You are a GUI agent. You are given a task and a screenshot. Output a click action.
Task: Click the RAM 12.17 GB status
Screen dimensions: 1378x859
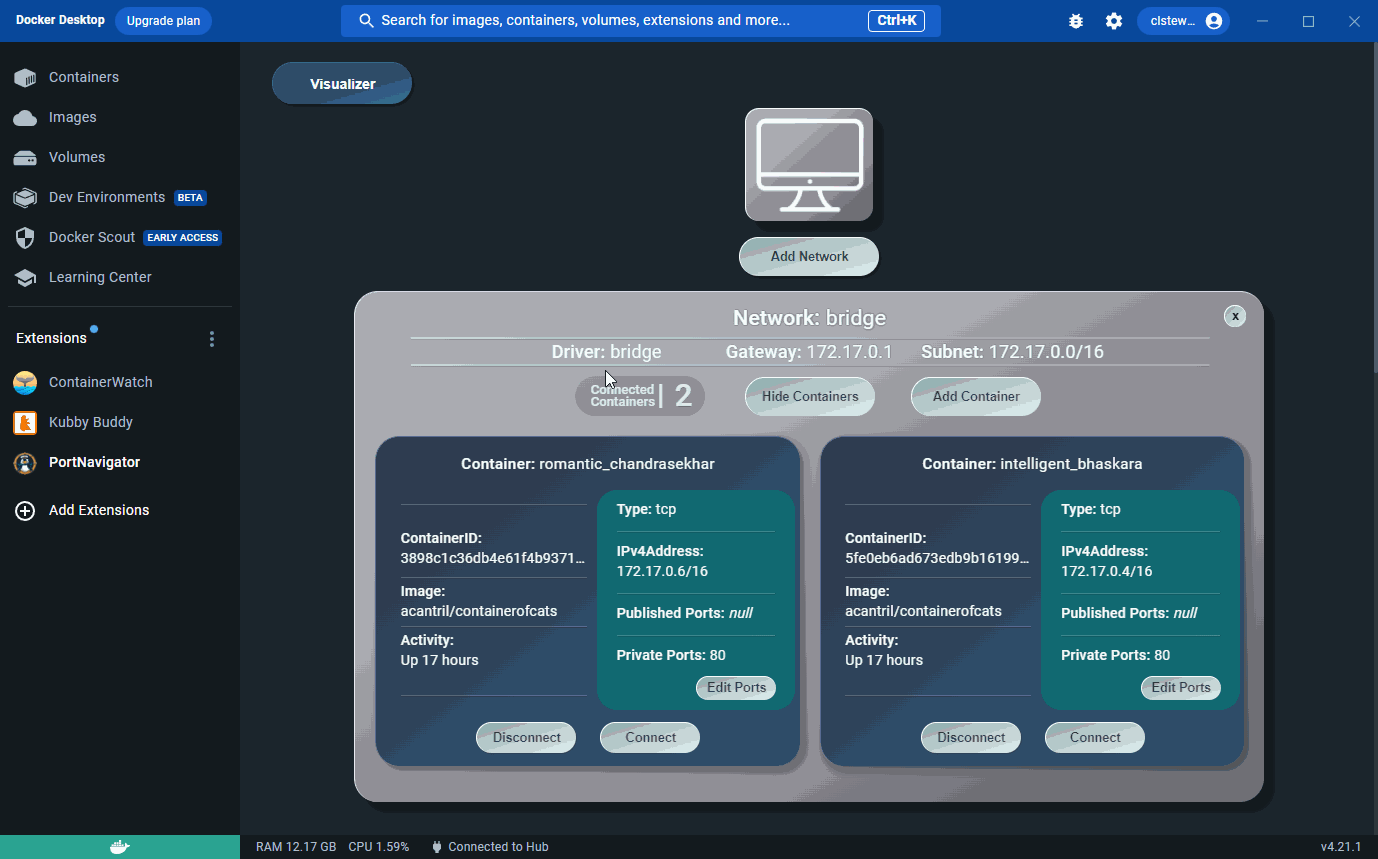tap(296, 847)
